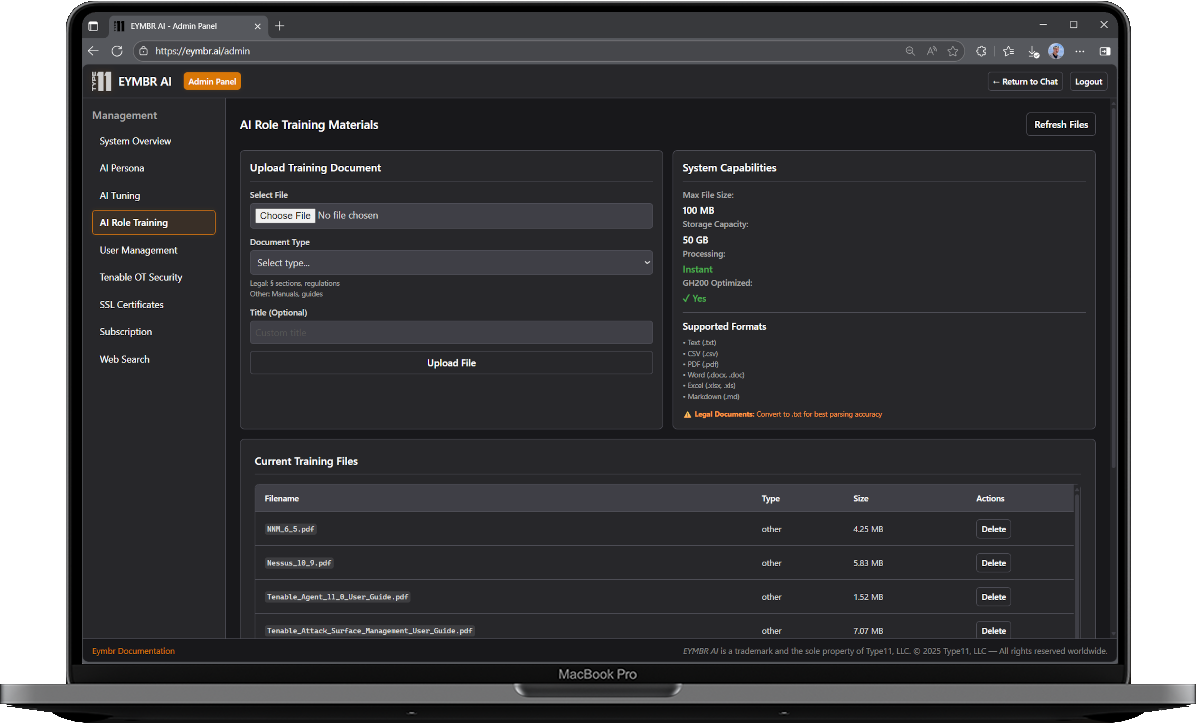Open the Favorites list icon
Image resolution: width=1196 pixels, height=724 pixels.
pyautogui.click(x=1010, y=51)
